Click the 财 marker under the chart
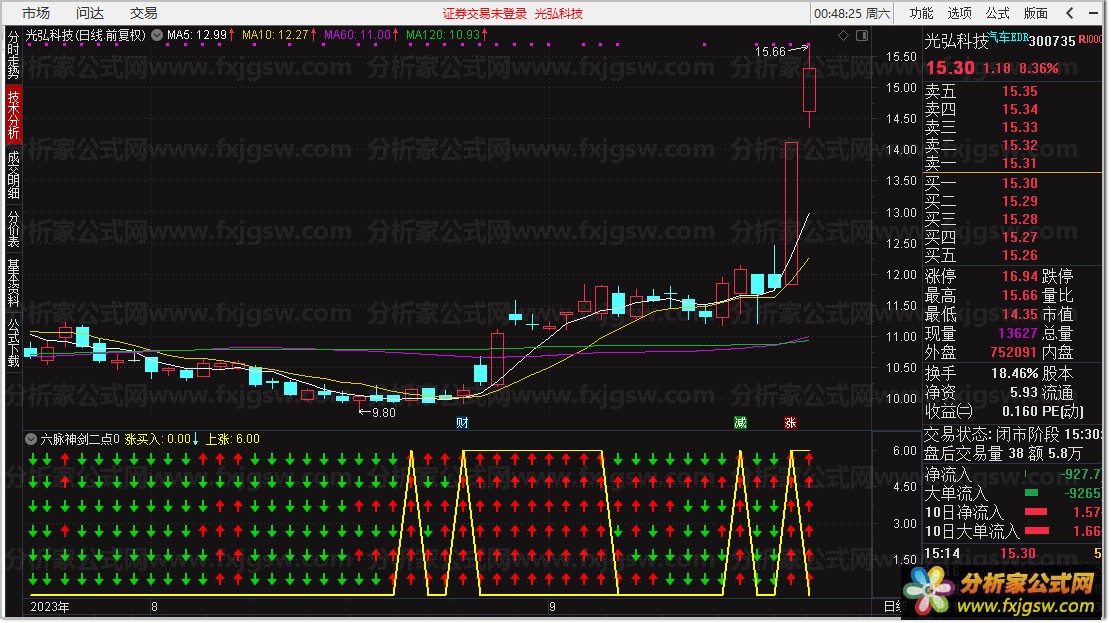Screen dimensions: 1111x623 coord(462,423)
